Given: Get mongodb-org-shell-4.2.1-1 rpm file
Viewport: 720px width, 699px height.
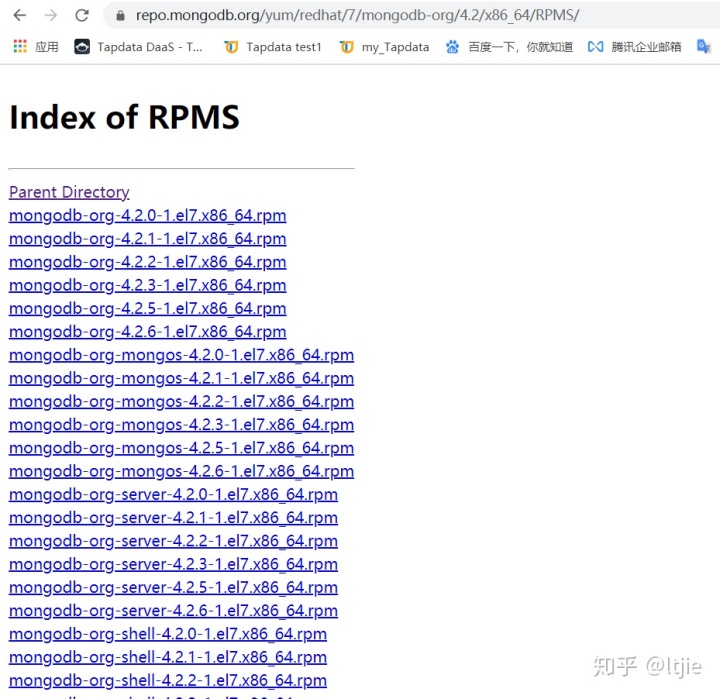Looking at the screenshot, I should click(x=168, y=657).
